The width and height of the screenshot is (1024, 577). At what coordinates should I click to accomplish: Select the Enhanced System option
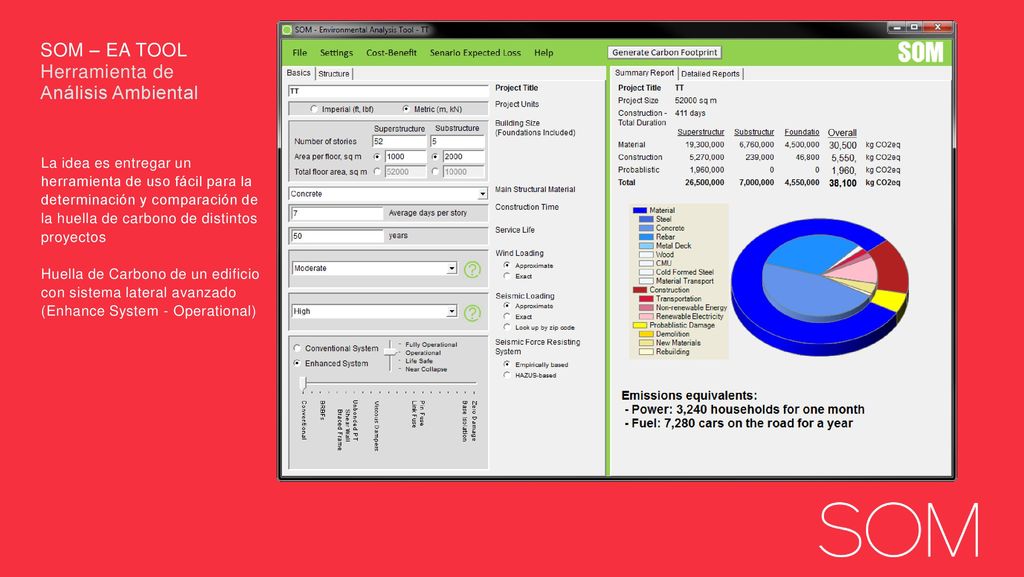(297, 364)
